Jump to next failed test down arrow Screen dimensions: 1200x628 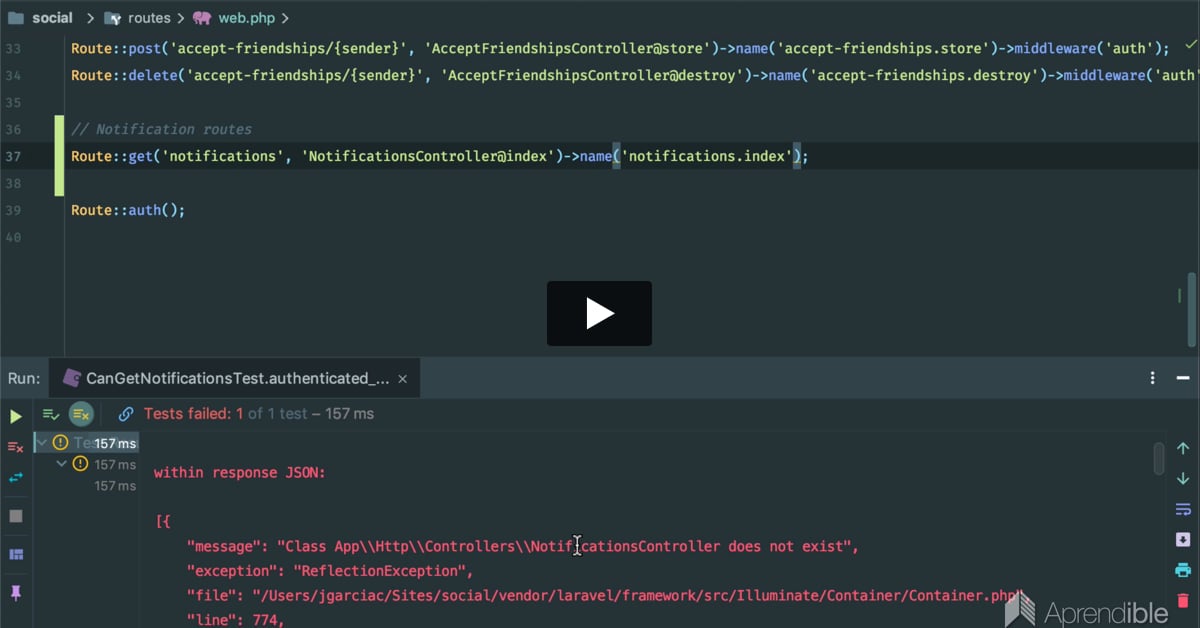point(1183,479)
